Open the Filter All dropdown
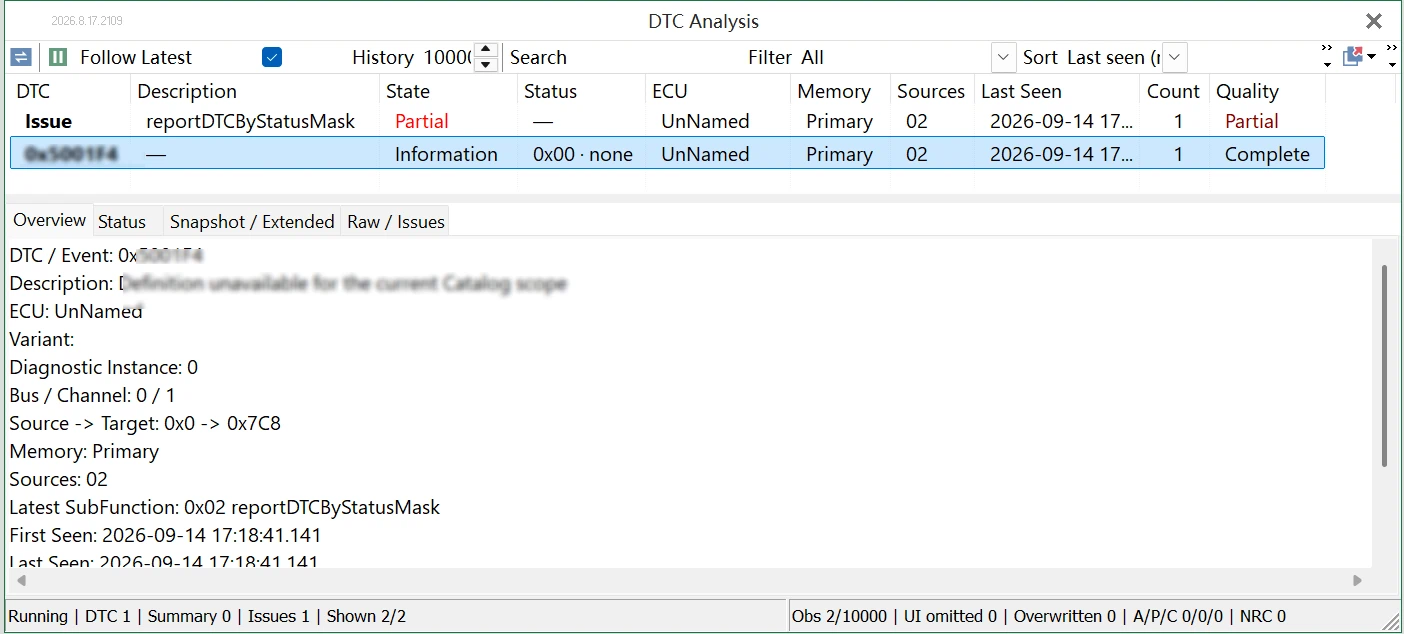 [1004, 57]
